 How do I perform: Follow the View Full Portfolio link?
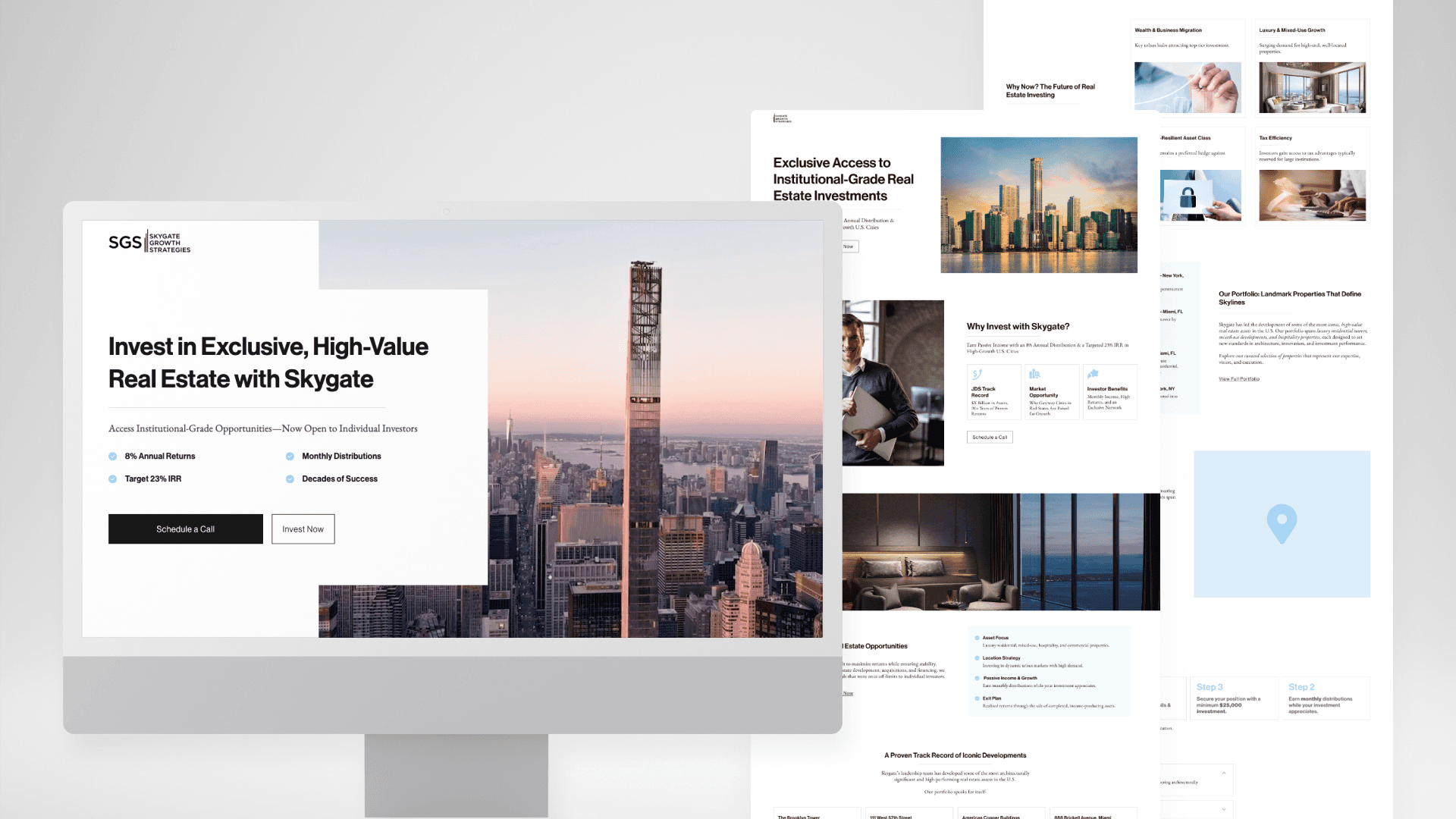click(x=1239, y=379)
